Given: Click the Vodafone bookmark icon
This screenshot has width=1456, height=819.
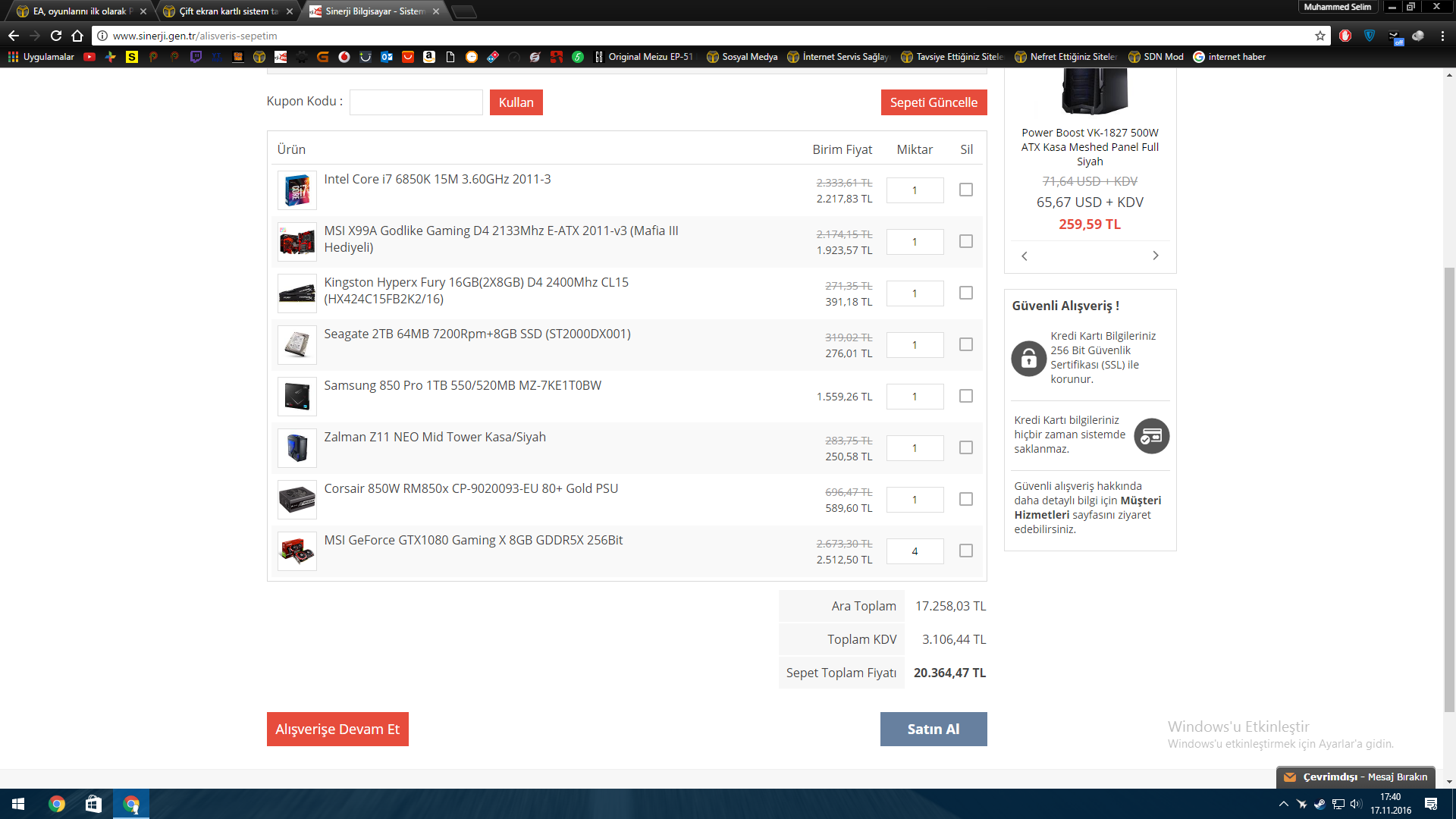Looking at the screenshot, I should click(344, 57).
